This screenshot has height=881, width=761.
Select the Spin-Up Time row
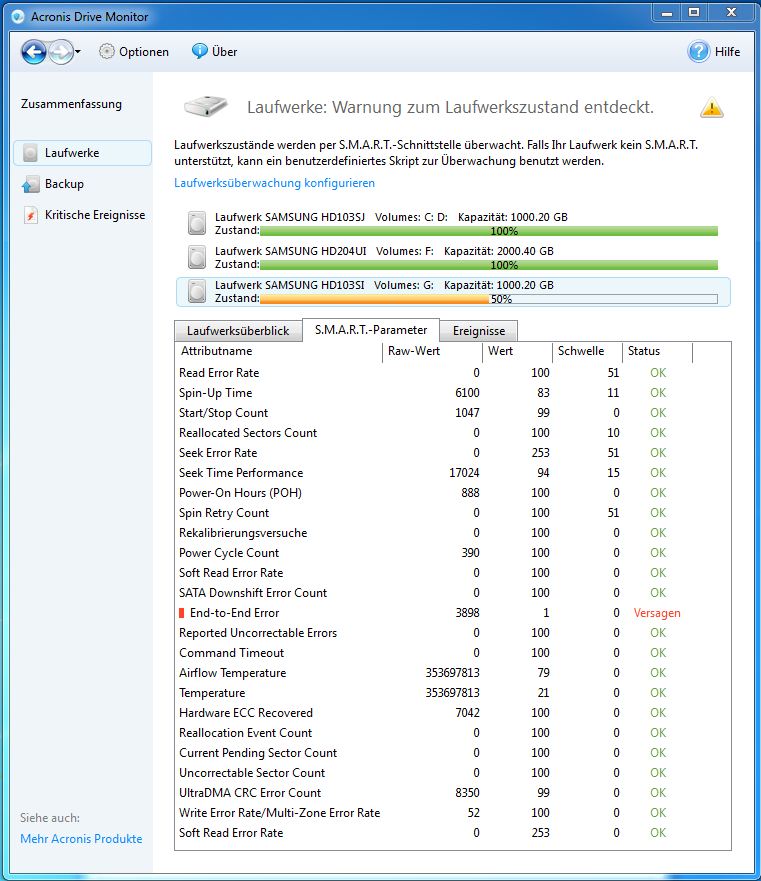pos(453,393)
